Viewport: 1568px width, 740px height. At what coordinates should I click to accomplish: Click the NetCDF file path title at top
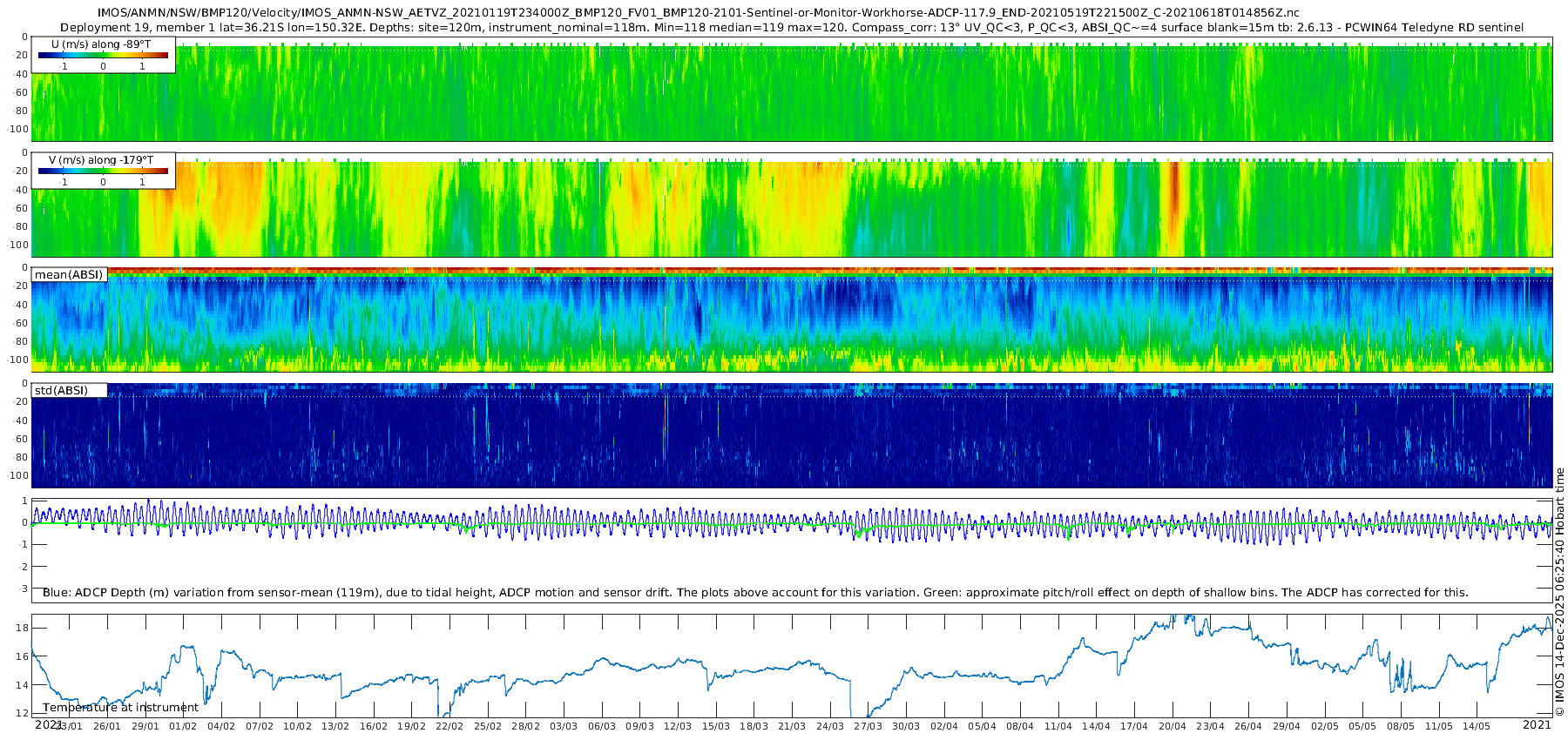pos(698,12)
